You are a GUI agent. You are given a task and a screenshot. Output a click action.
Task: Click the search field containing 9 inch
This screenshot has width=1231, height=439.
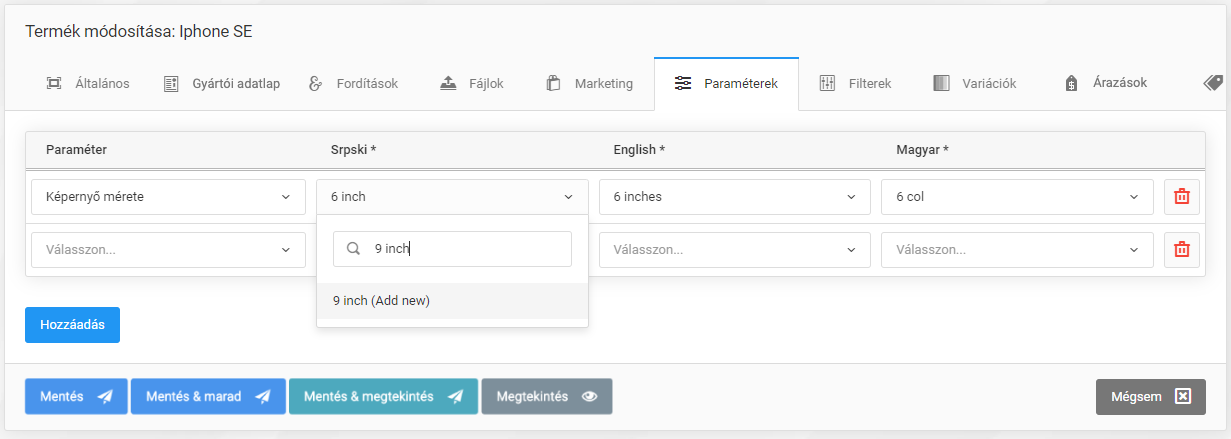[452, 249]
